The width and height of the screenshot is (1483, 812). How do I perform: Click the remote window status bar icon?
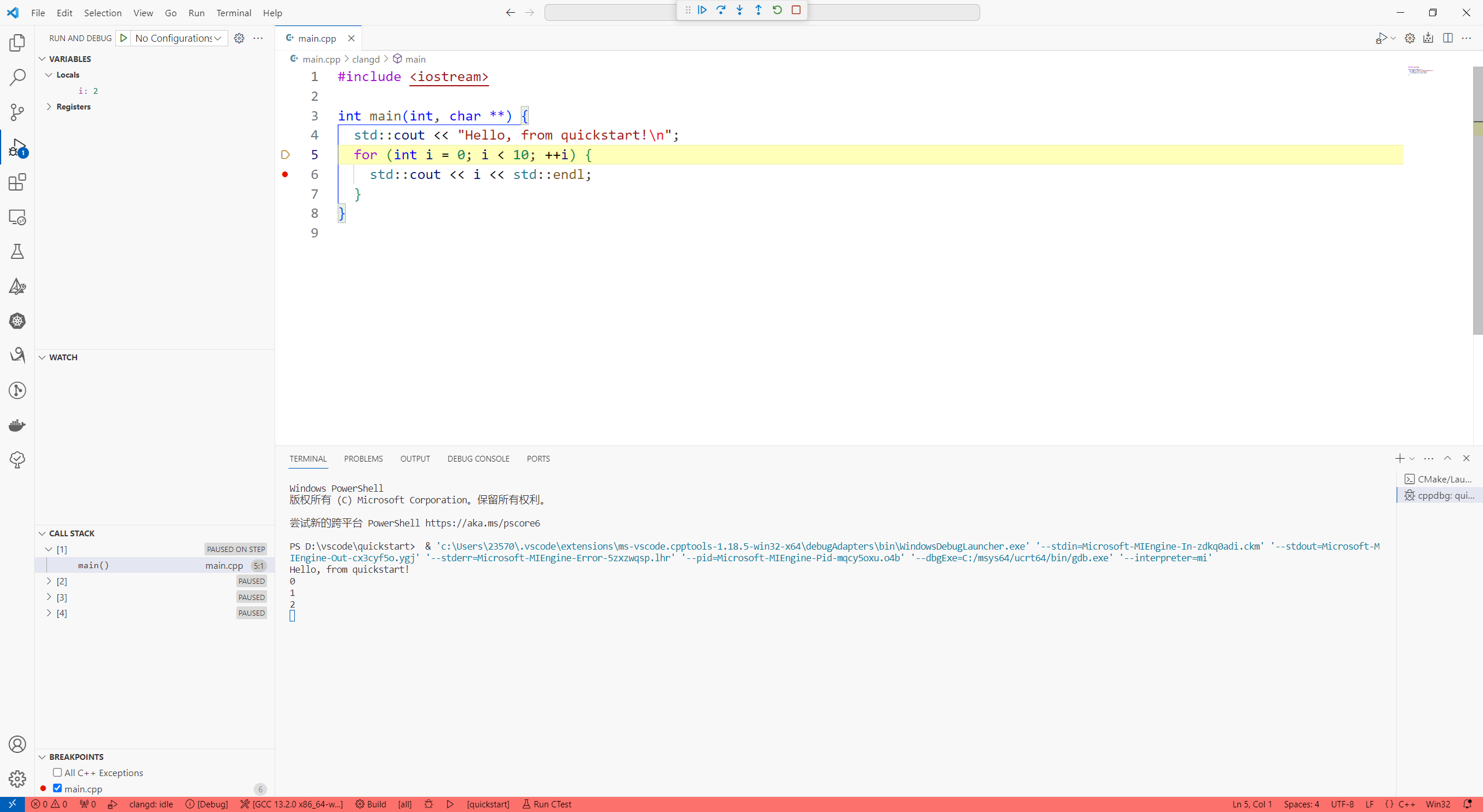[12, 804]
